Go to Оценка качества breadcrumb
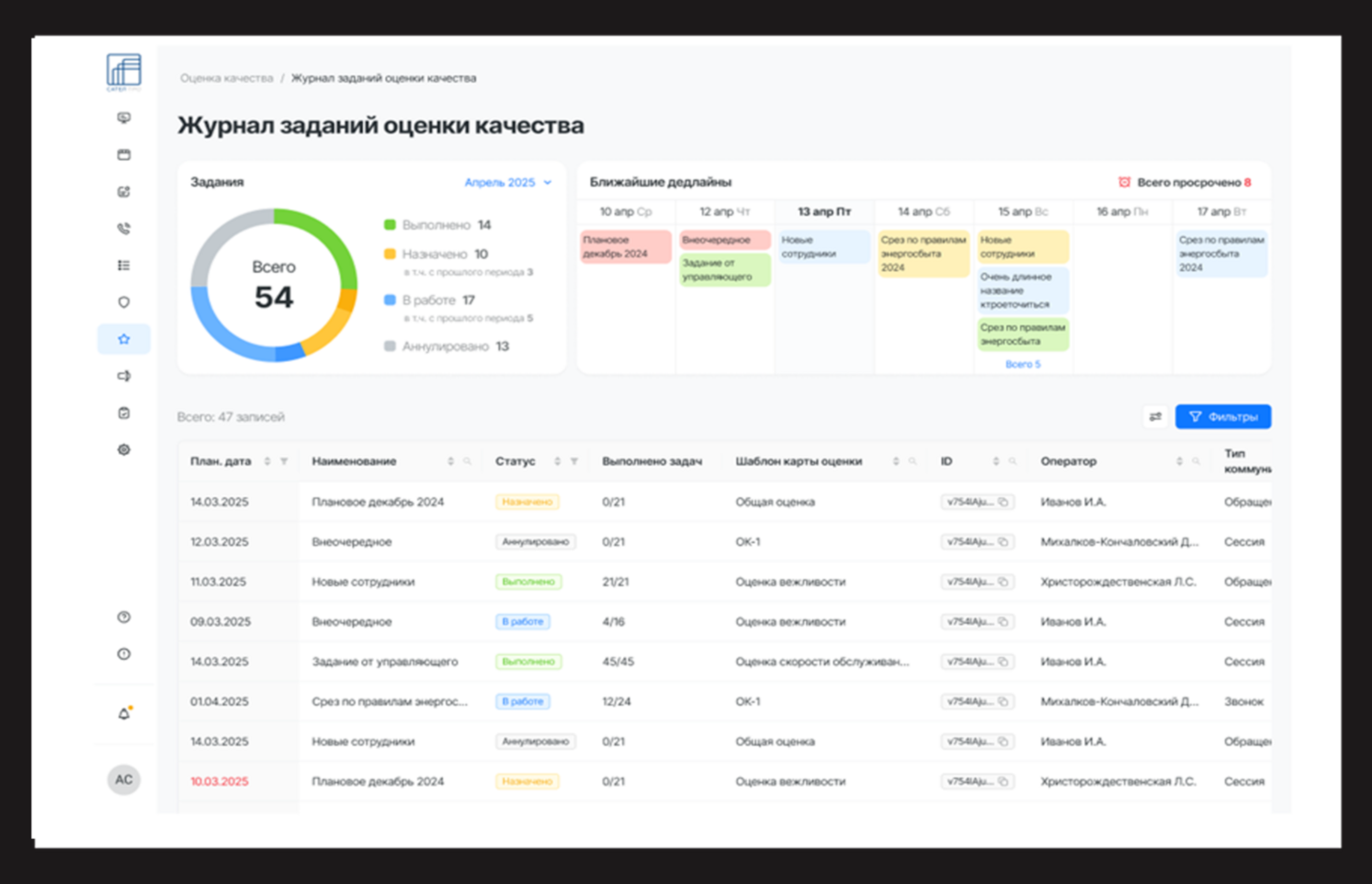The height and width of the screenshot is (884, 1372). (x=226, y=78)
